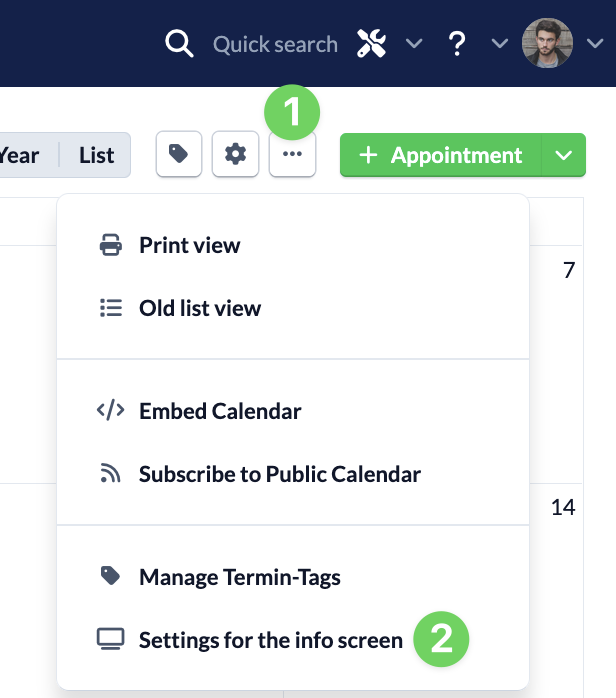Click the help question mark icon
Image resolution: width=616 pixels, height=698 pixels.
click(457, 44)
